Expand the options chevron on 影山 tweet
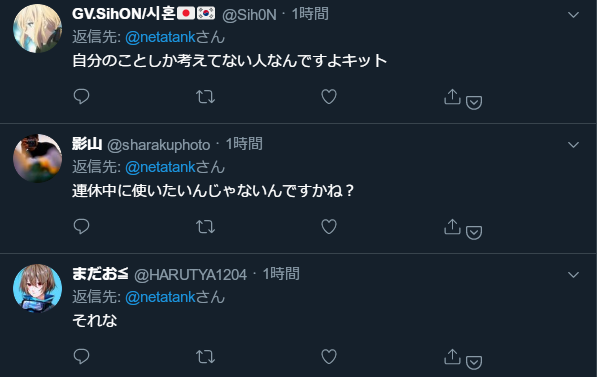Image resolution: width=597 pixels, height=377 pixels. [x=573, y=145]
